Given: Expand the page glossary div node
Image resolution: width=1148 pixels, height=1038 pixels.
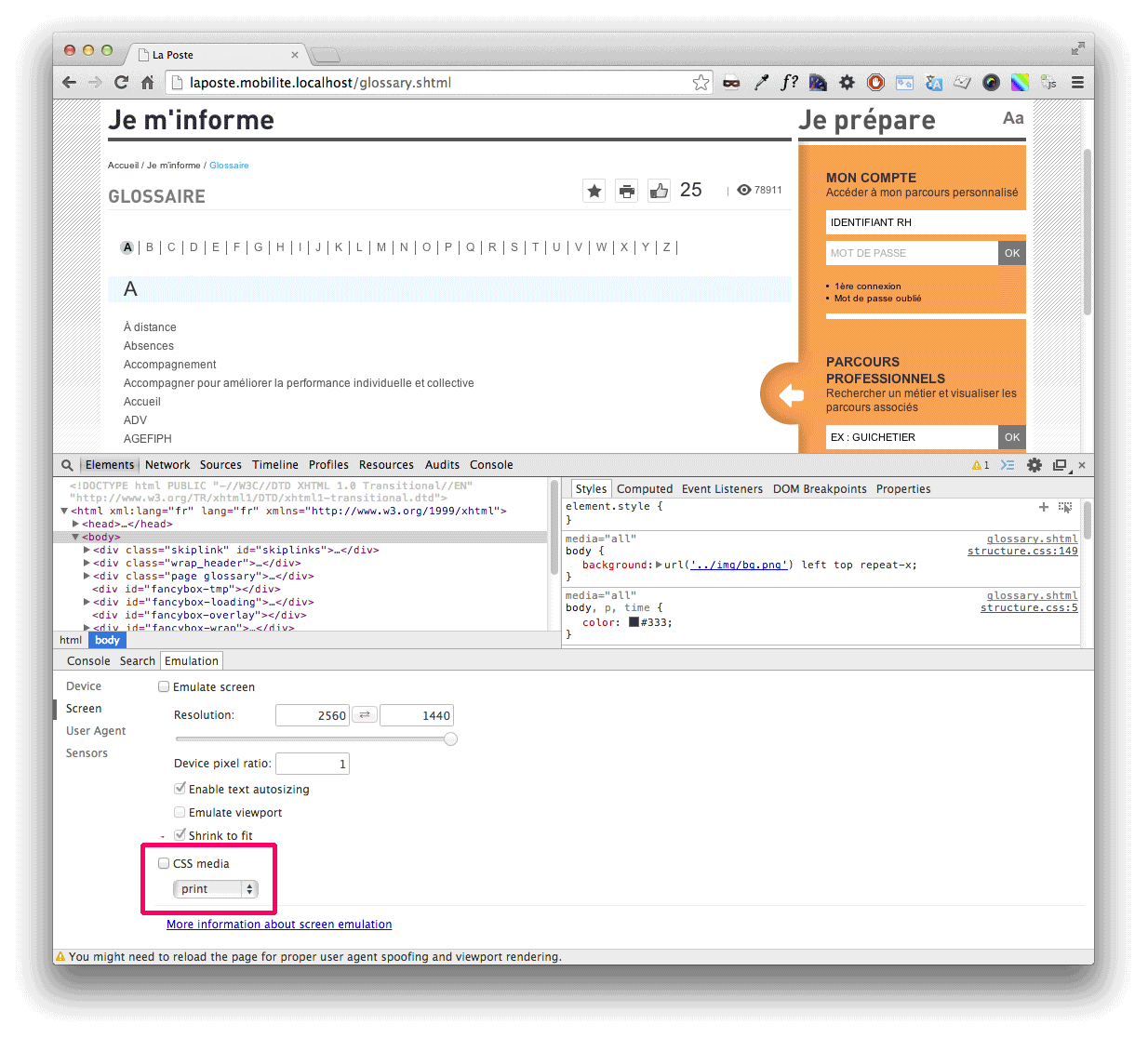Looking at the screenshot, I should (87, 576).
